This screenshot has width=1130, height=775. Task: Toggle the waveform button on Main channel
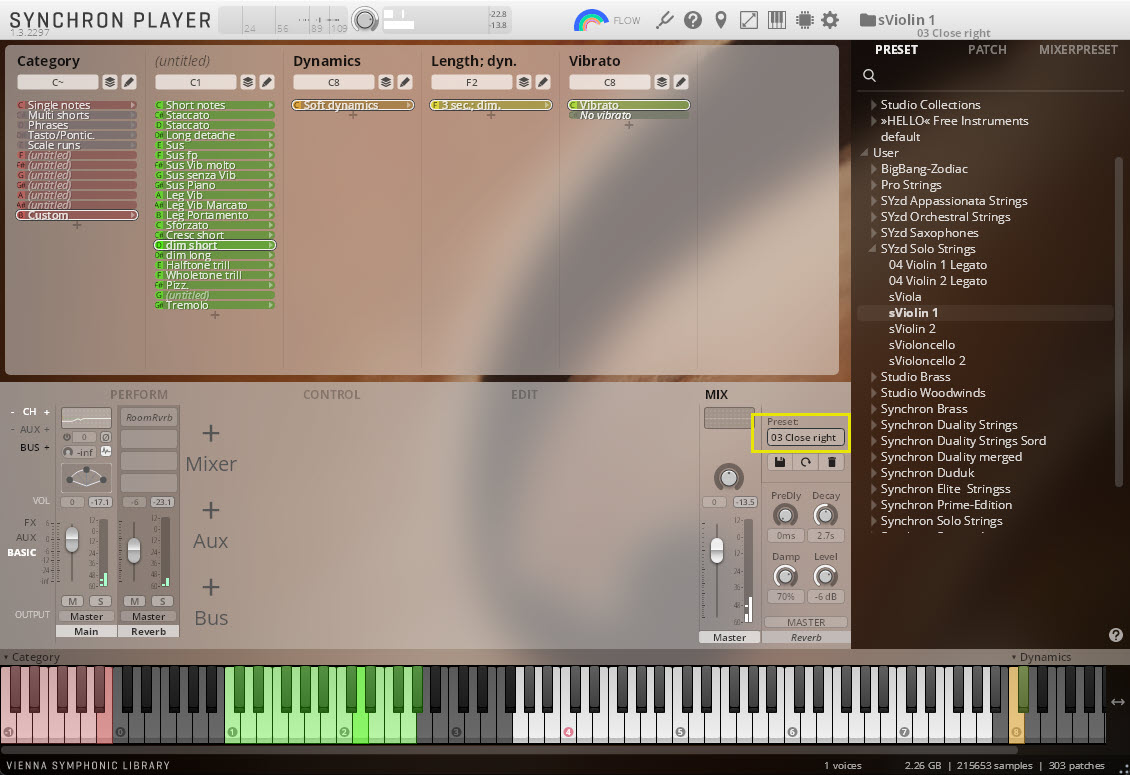[x=106, y=451]
